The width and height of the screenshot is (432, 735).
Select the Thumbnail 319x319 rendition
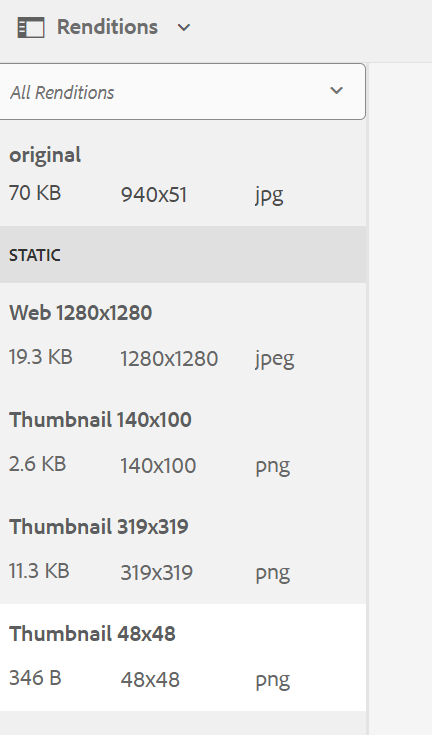click(x=183, y=550)
